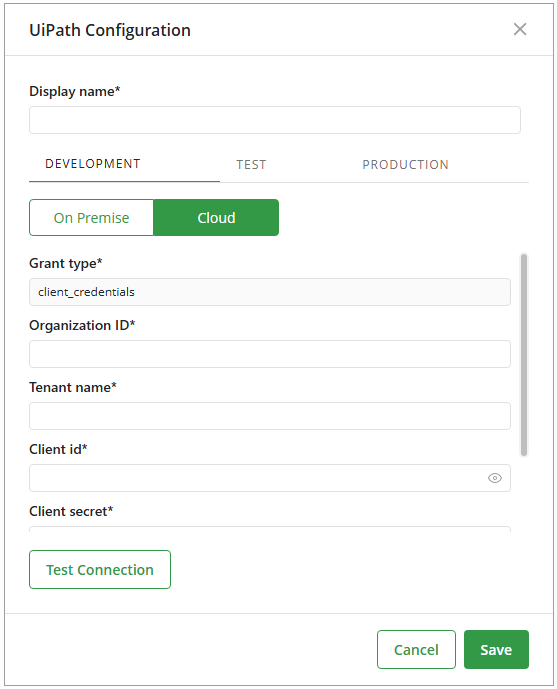Click the Tenant name label
The image size is (557, 689).
[72, 387]
